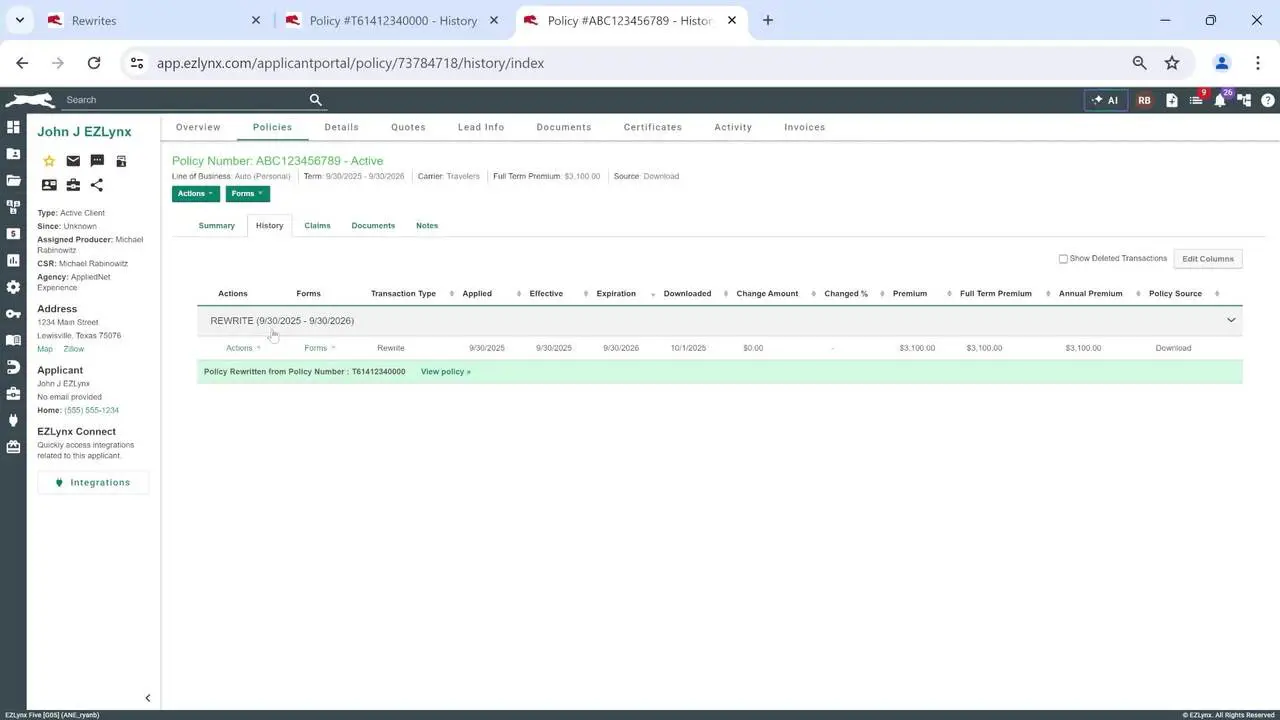Click the search magnifier icon in header
The width and height of the screenshot is (1280, 720).
[316, 100]
